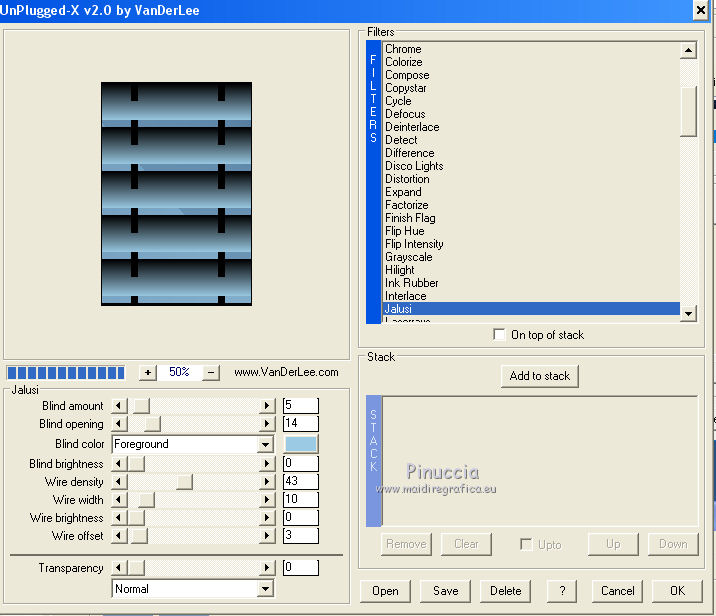Click the Save button

click(x=445, y=591)
